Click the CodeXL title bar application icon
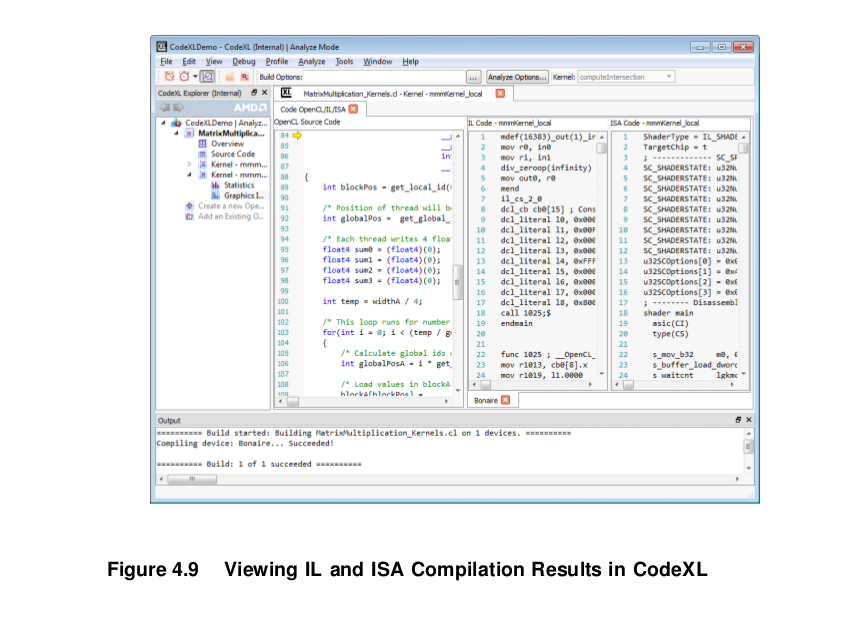Viewport: 857px width, 620px height. pos(161,46)
